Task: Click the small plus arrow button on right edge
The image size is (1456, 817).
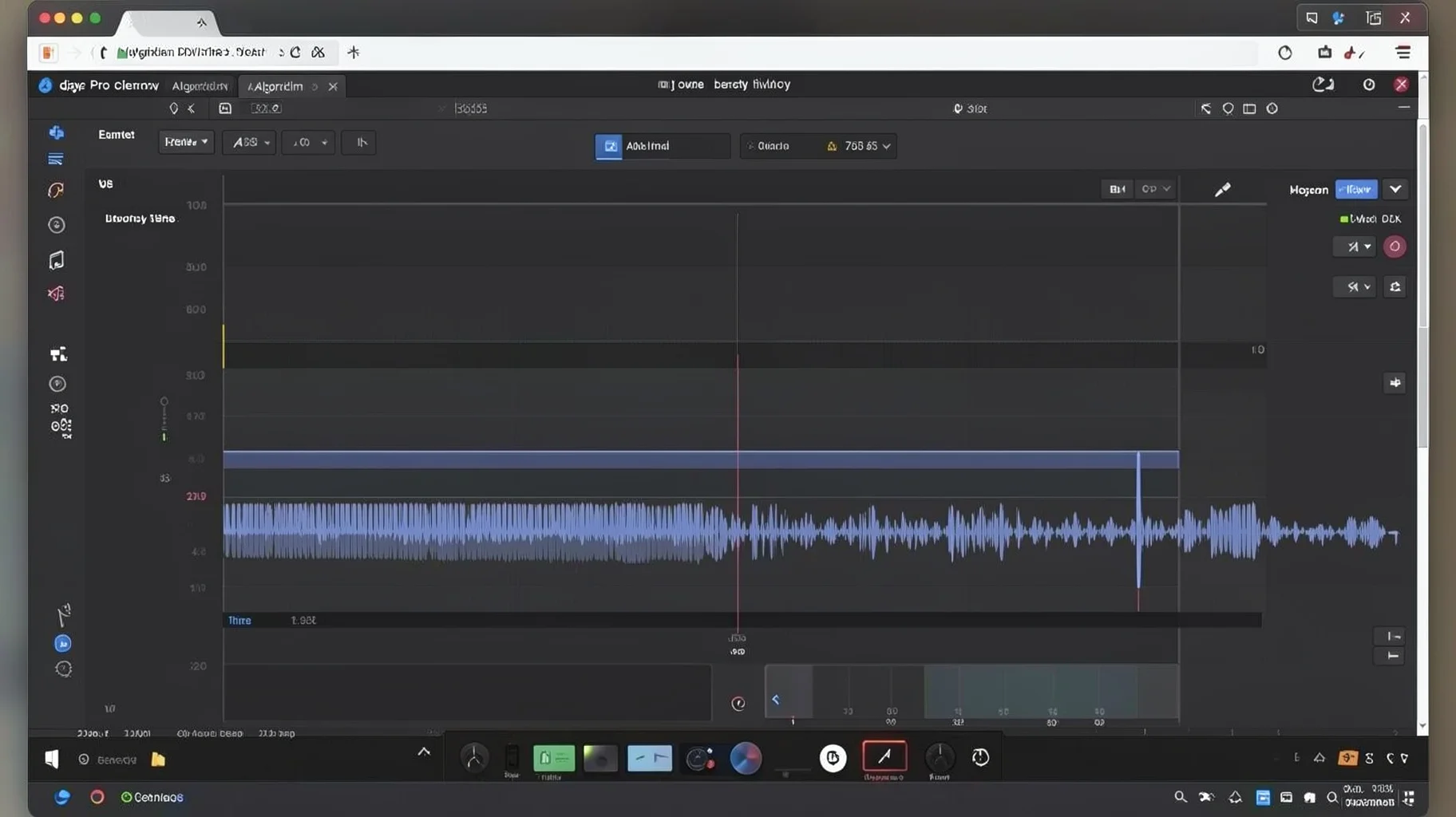Action: [x=1395, y=383]
